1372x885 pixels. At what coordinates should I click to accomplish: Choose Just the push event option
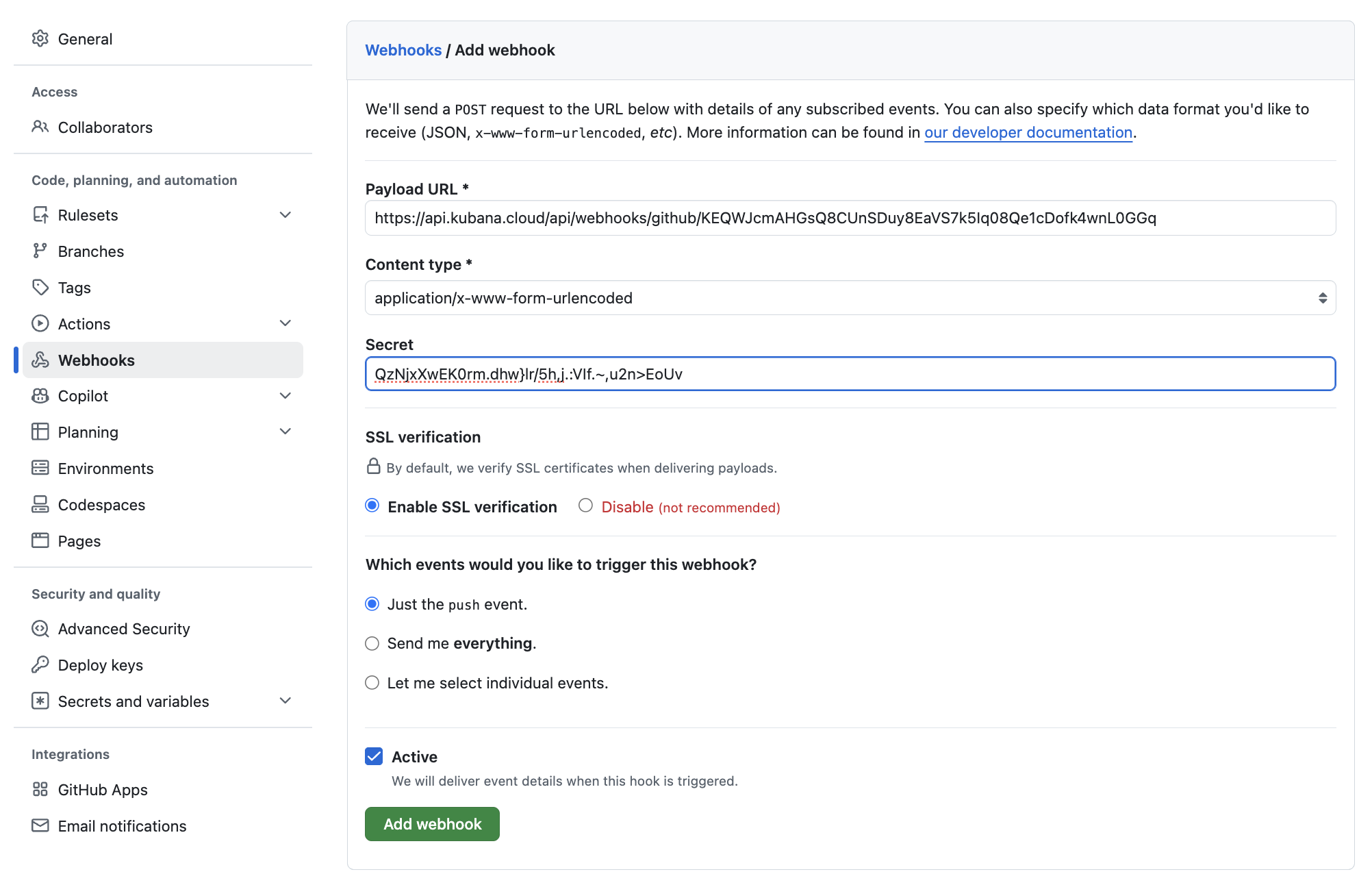[372, 604]
